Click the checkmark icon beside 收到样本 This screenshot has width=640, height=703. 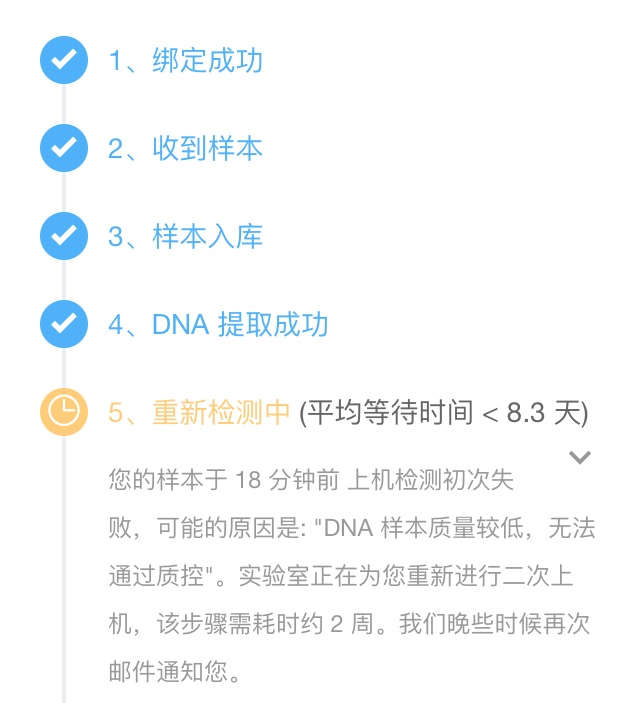(x=64, y=148)
